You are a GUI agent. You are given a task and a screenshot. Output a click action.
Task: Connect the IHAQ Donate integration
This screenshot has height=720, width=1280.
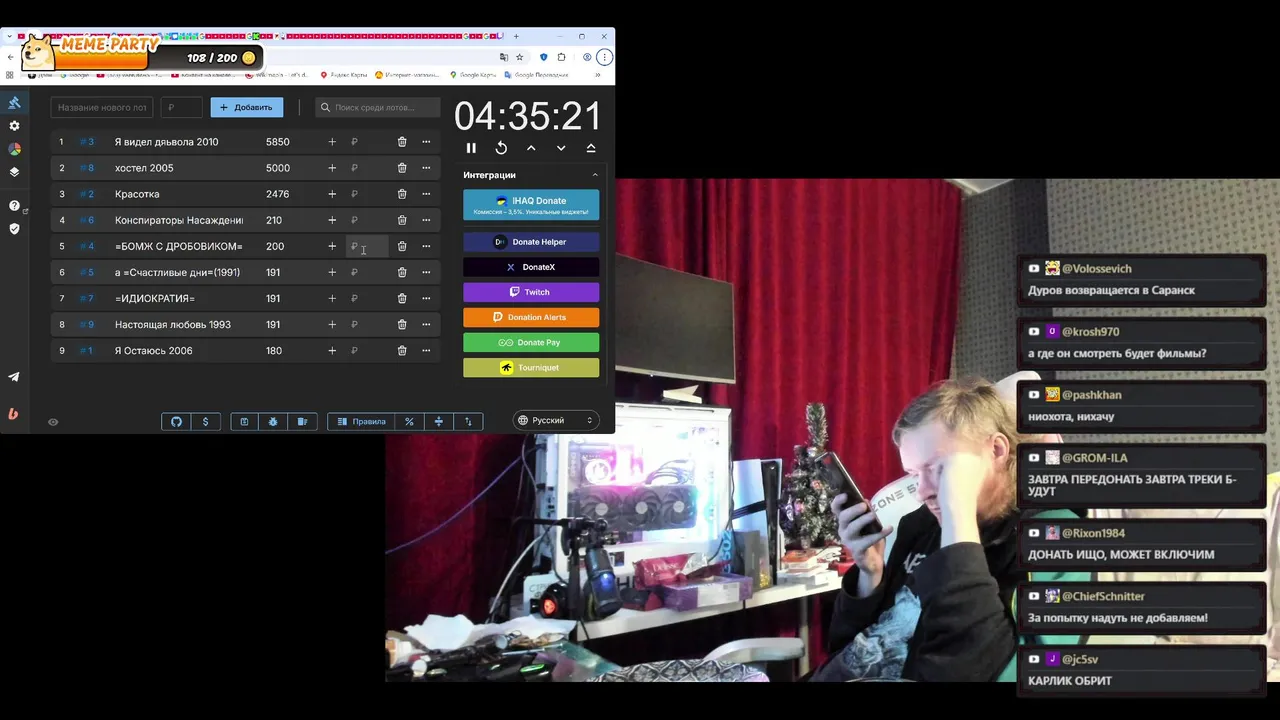(531, 205)
